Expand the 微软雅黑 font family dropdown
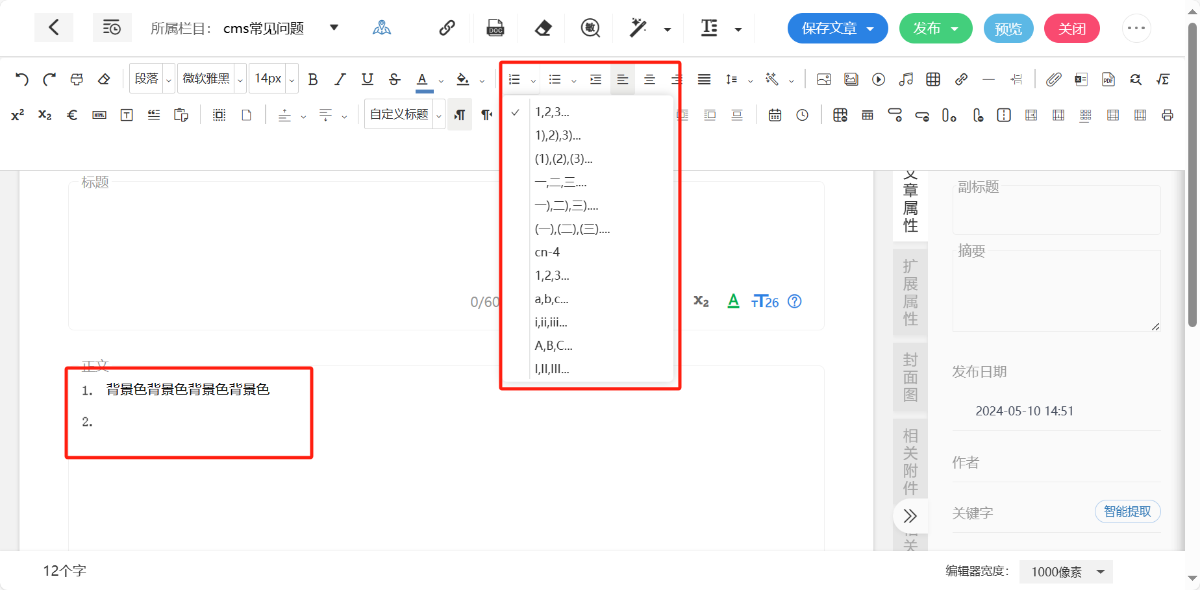This screenshot has height=590, width=1200. click(x=240, y=79)
